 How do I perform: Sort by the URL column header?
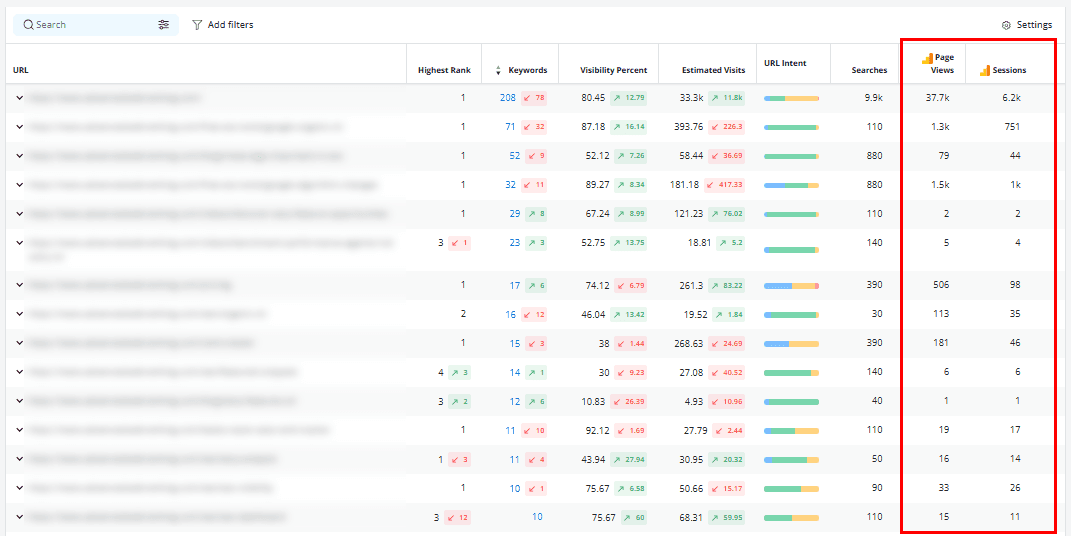[20, 70]
